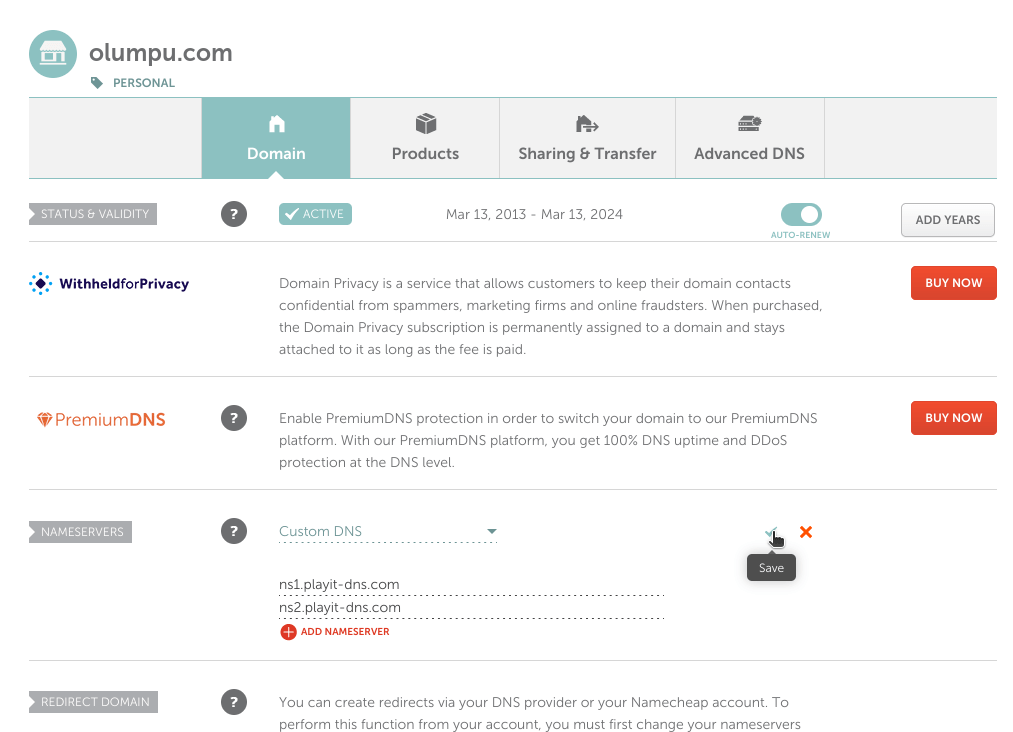Viewport: 1013px width, 732px height.
Task: Click the Personal category tag label
Action: pyautogui.click(x=143, y=83)
